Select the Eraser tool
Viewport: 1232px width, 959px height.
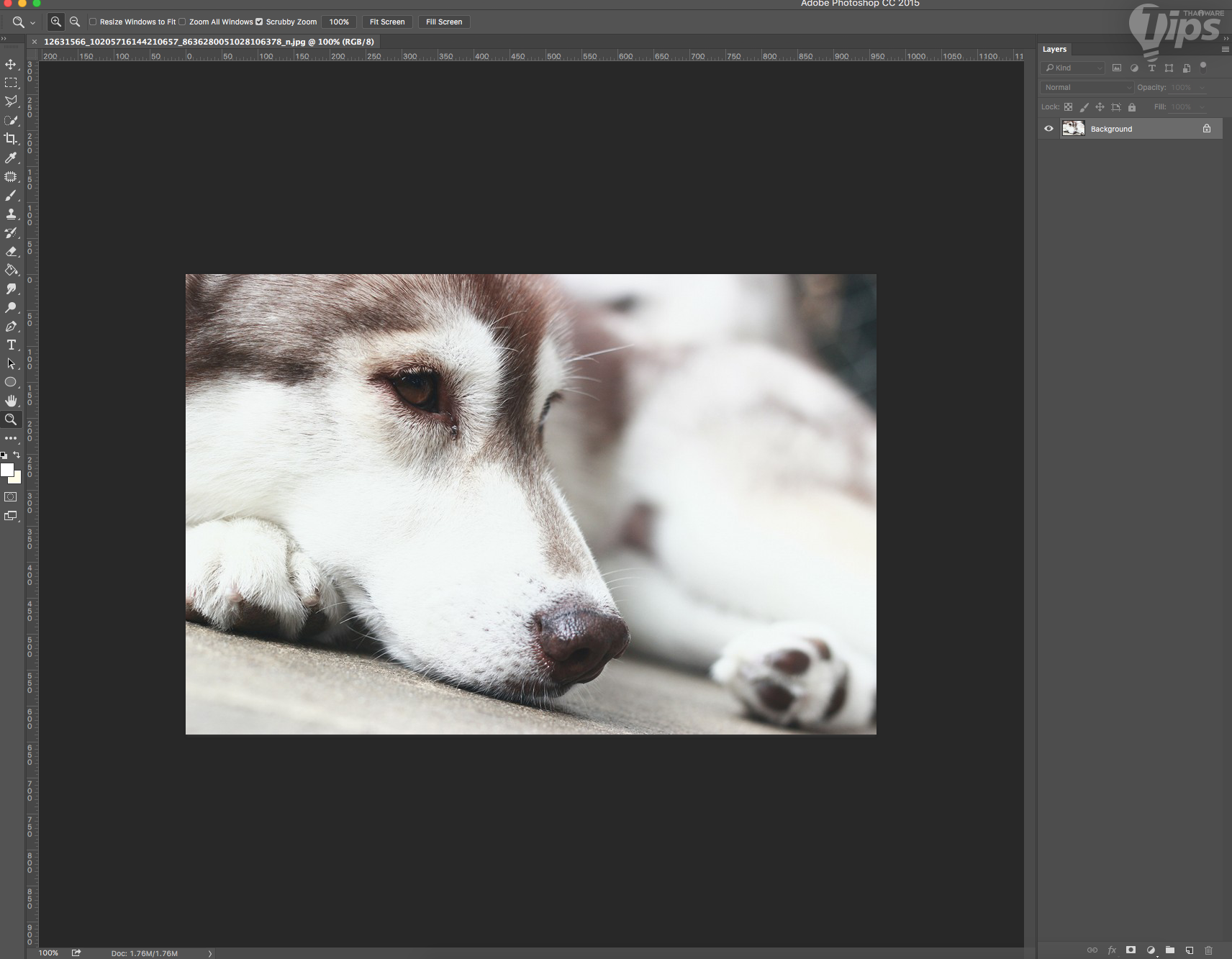coord(11,251)
